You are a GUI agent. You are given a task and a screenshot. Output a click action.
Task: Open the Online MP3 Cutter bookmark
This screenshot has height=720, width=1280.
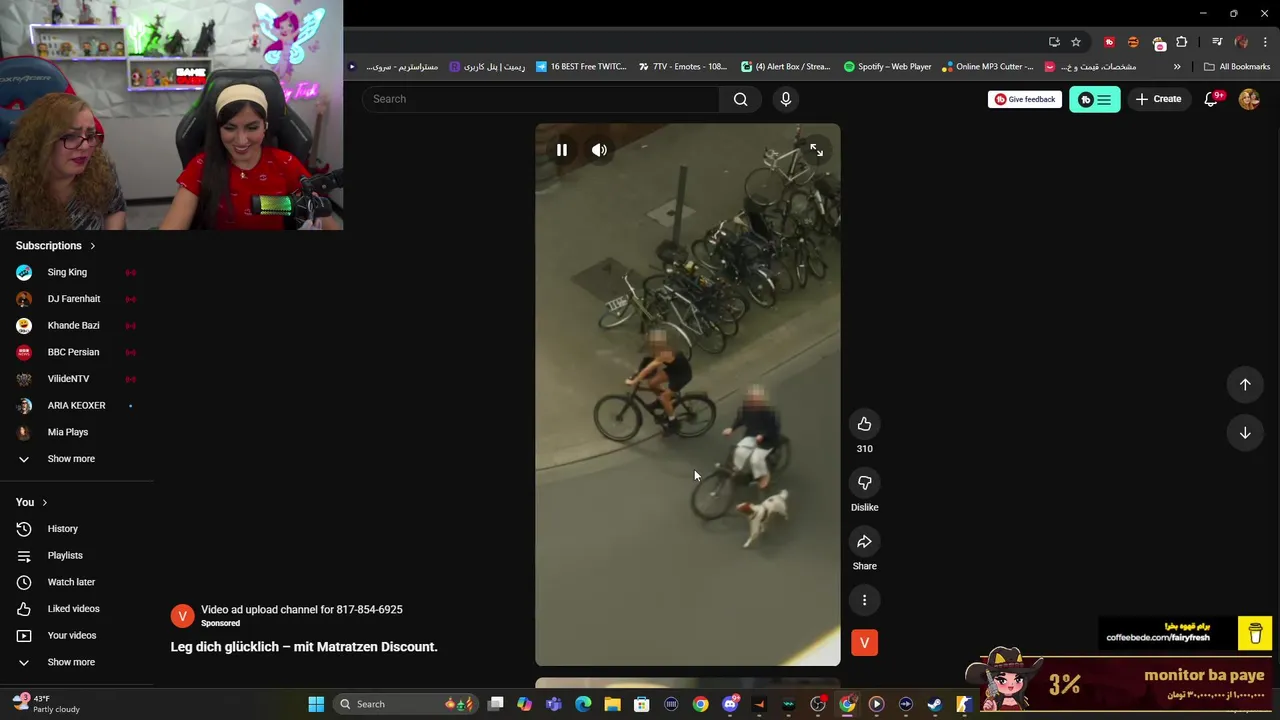[988, 67]
